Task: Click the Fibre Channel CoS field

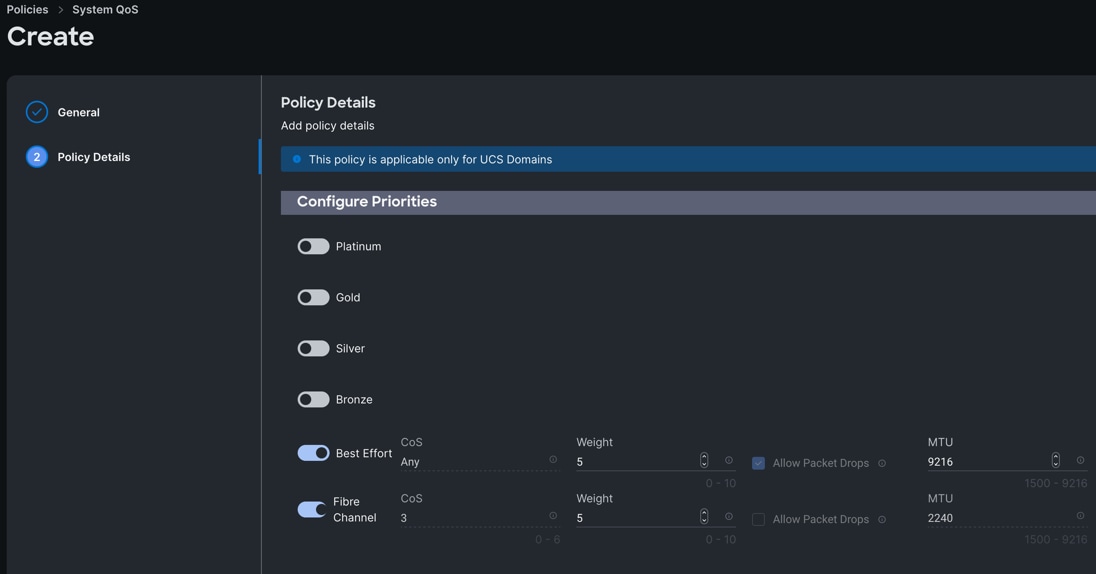Action: (x=470, y=518)
